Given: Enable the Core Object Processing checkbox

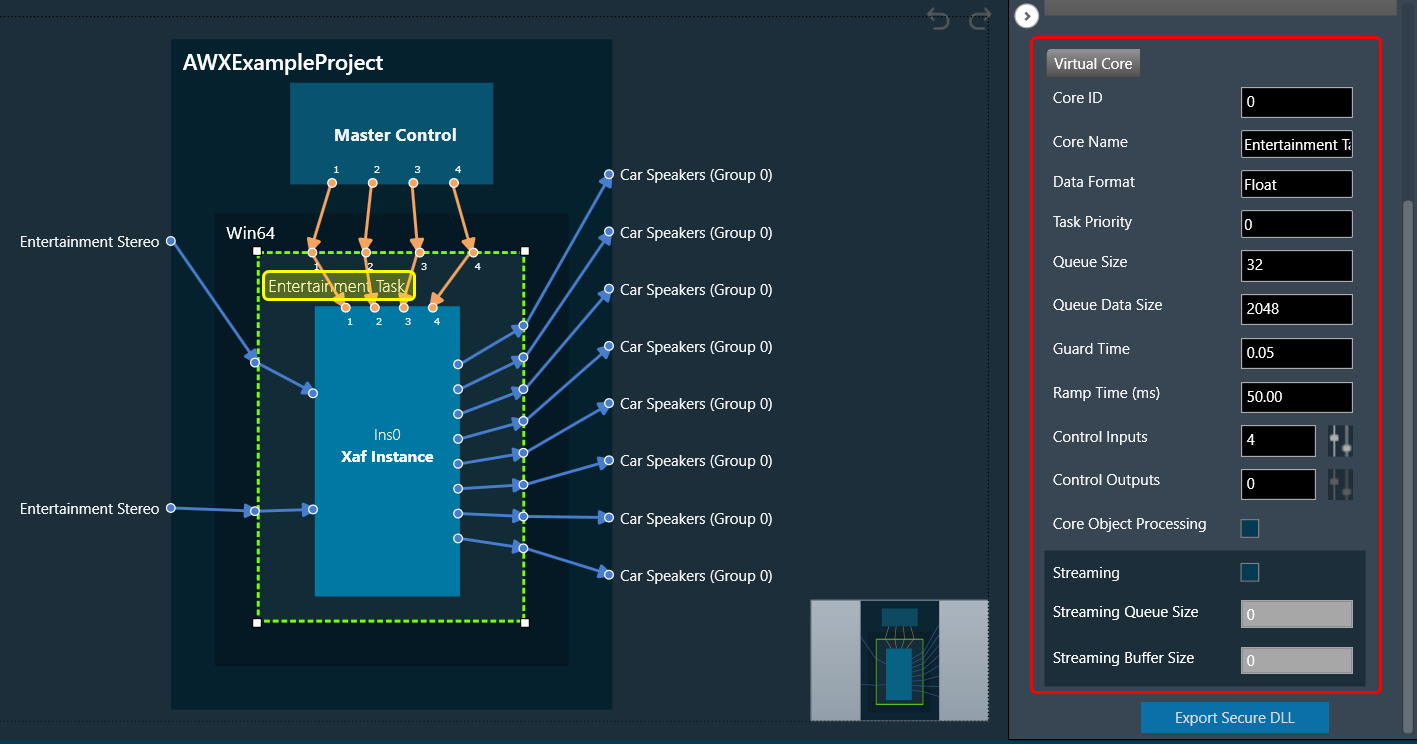Looking at the screenshot, I should tap(1249, 528).
